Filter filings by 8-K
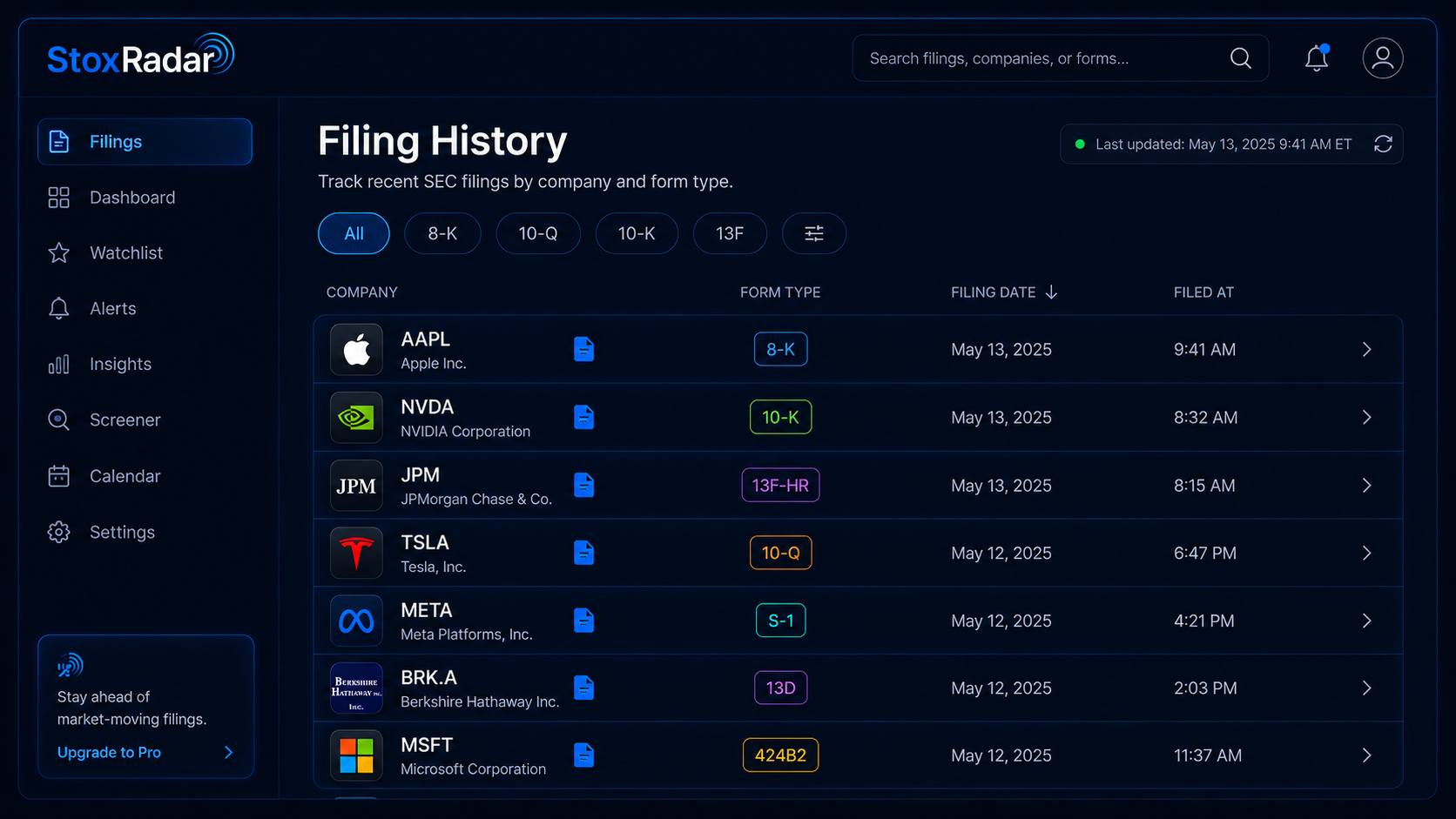Image resolution: width=1456 pixels, height=819 pixels. (x=442, y=233)
